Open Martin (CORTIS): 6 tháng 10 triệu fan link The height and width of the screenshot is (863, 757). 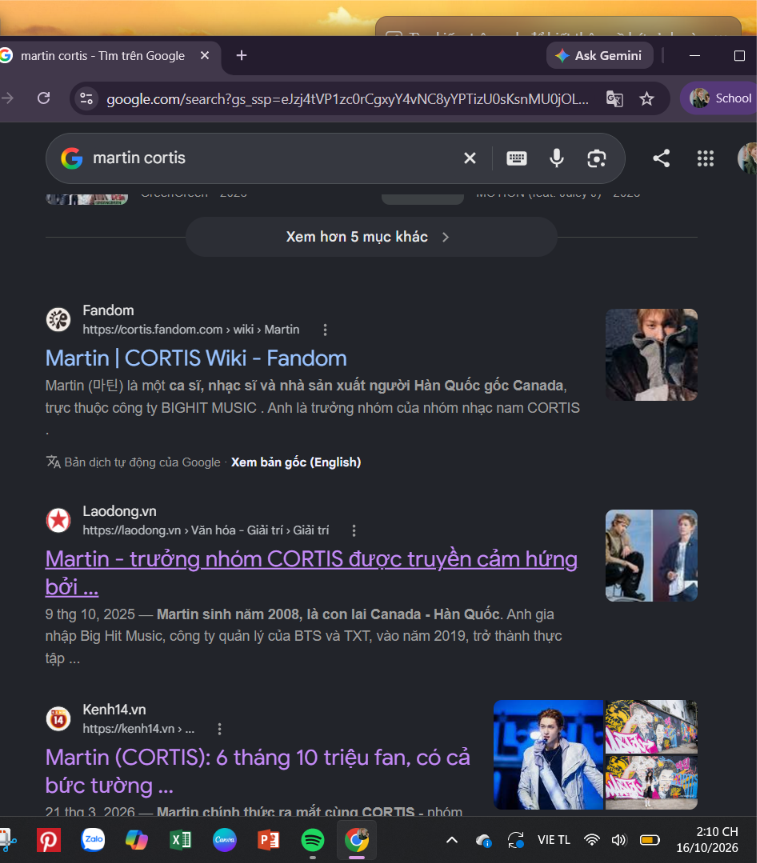pyautogui.click(x=258, y=771)
